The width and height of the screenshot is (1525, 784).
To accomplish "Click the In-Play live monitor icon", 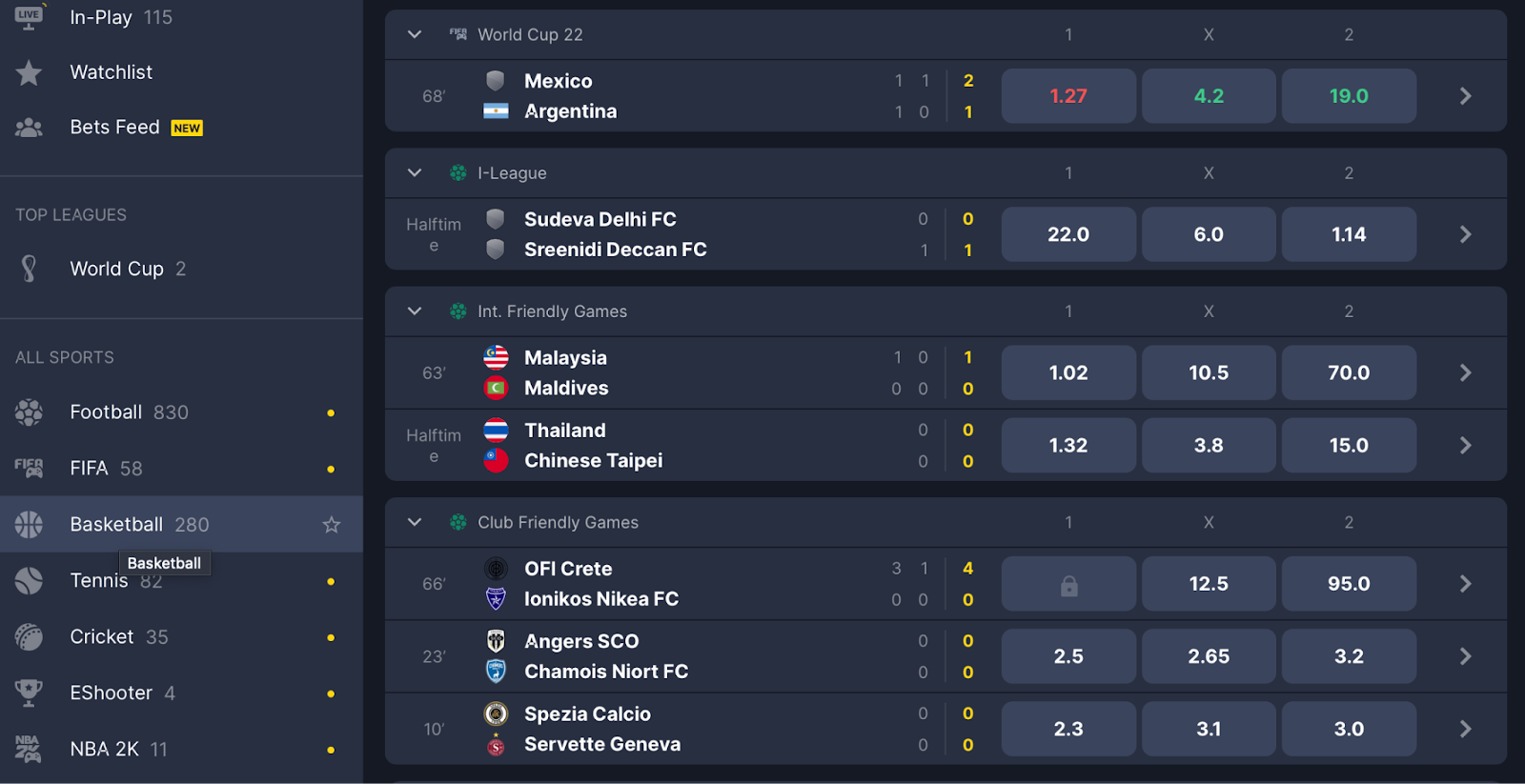I will pyautogui.click(x=29, y=17).
